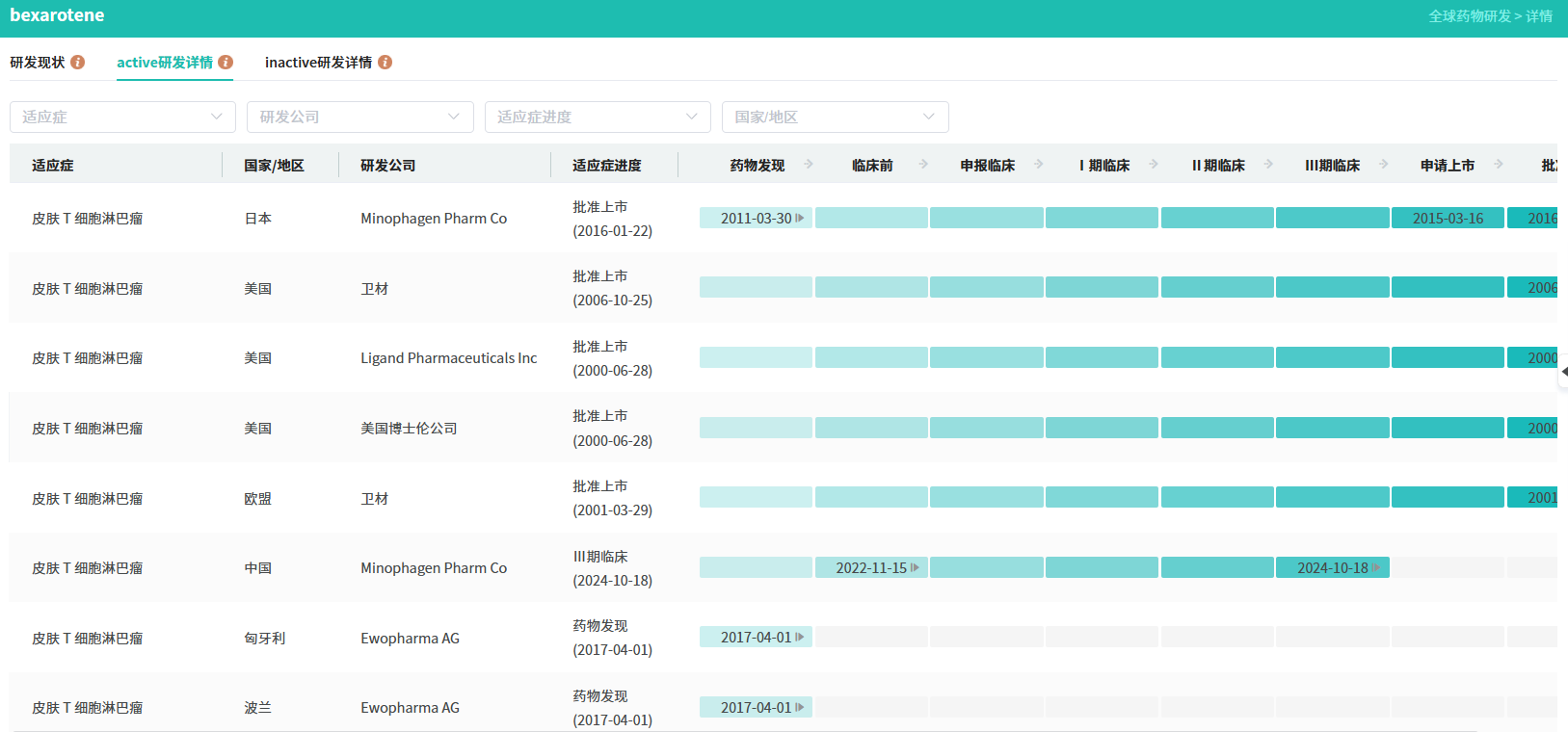The image size is (1568, 732).
Task: Switch to the inactive研发详情 tab
Action: [318, 63]
